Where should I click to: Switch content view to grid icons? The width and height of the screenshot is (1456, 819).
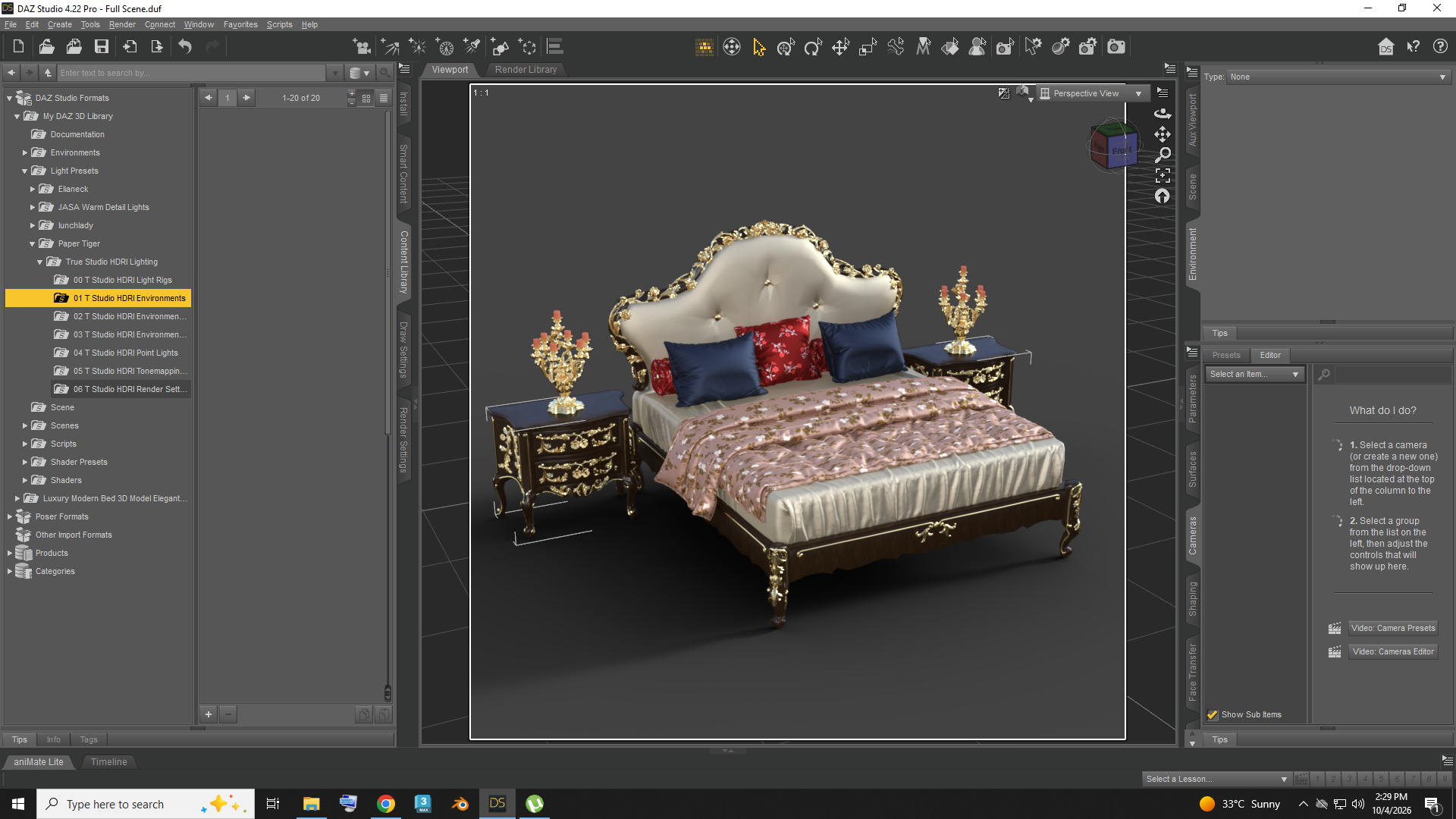[x=366, y=98]
